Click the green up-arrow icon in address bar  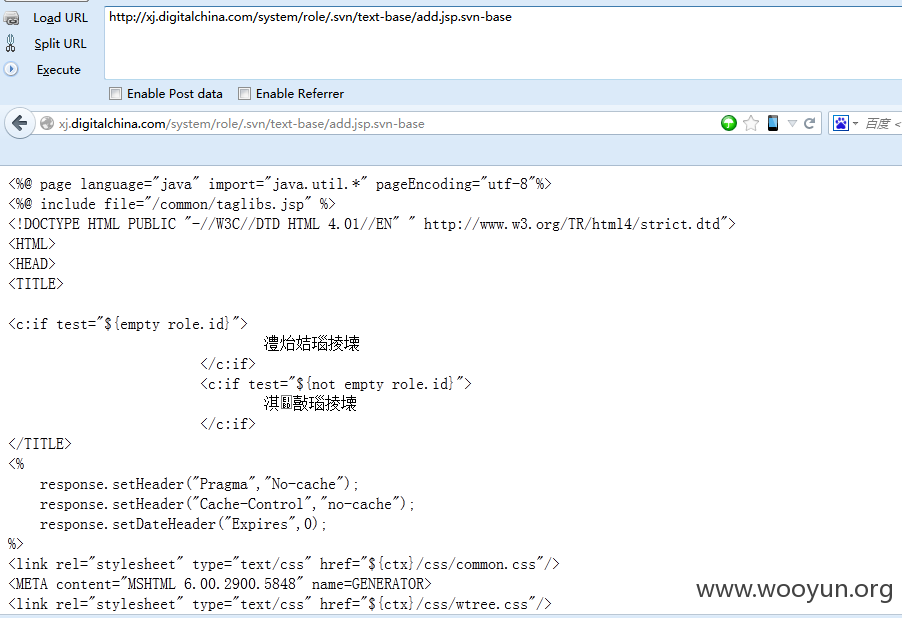pyautogui.click(x=729, y=123)
